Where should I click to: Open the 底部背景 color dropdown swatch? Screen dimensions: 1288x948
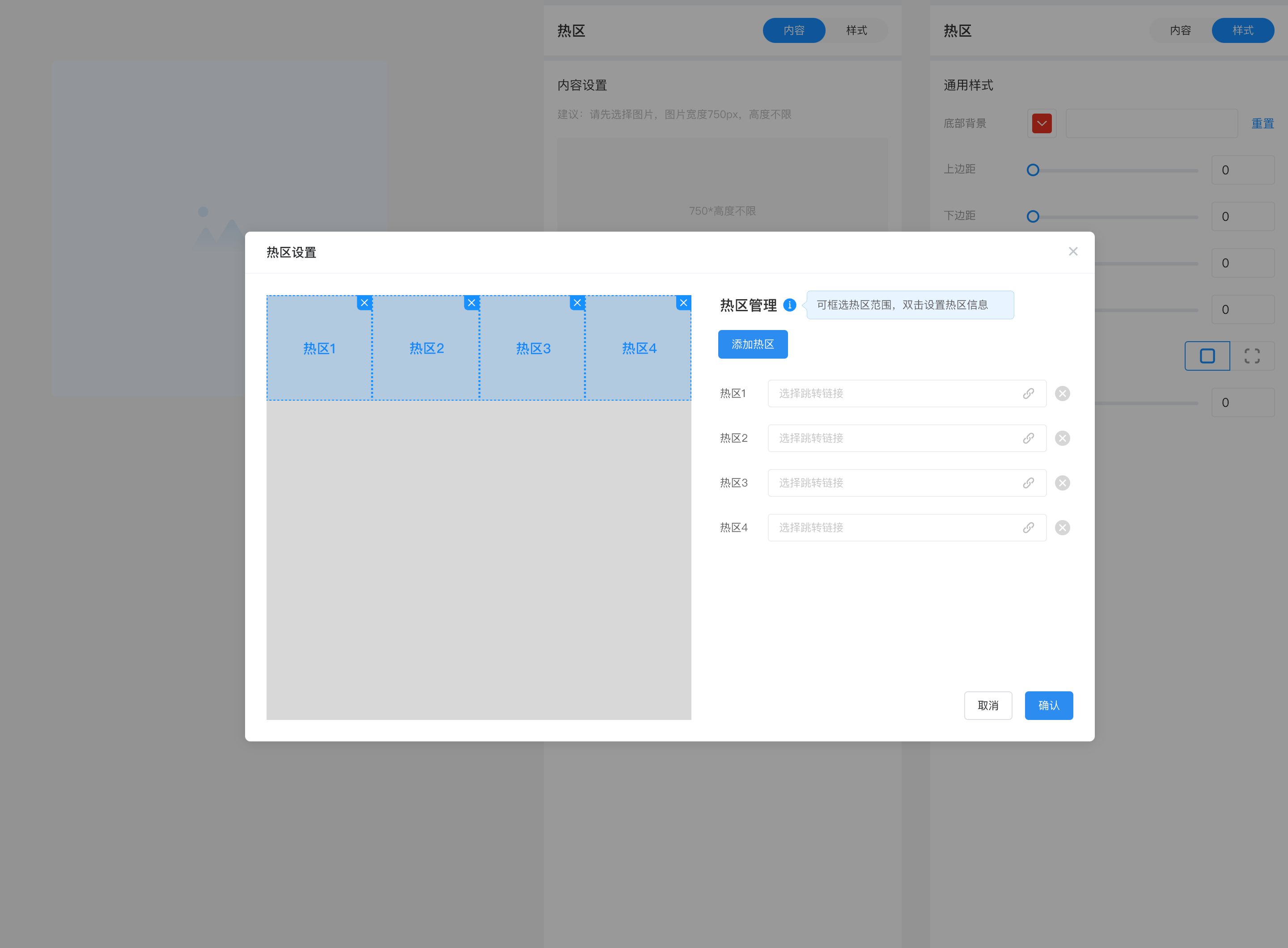pos(1042,123)
